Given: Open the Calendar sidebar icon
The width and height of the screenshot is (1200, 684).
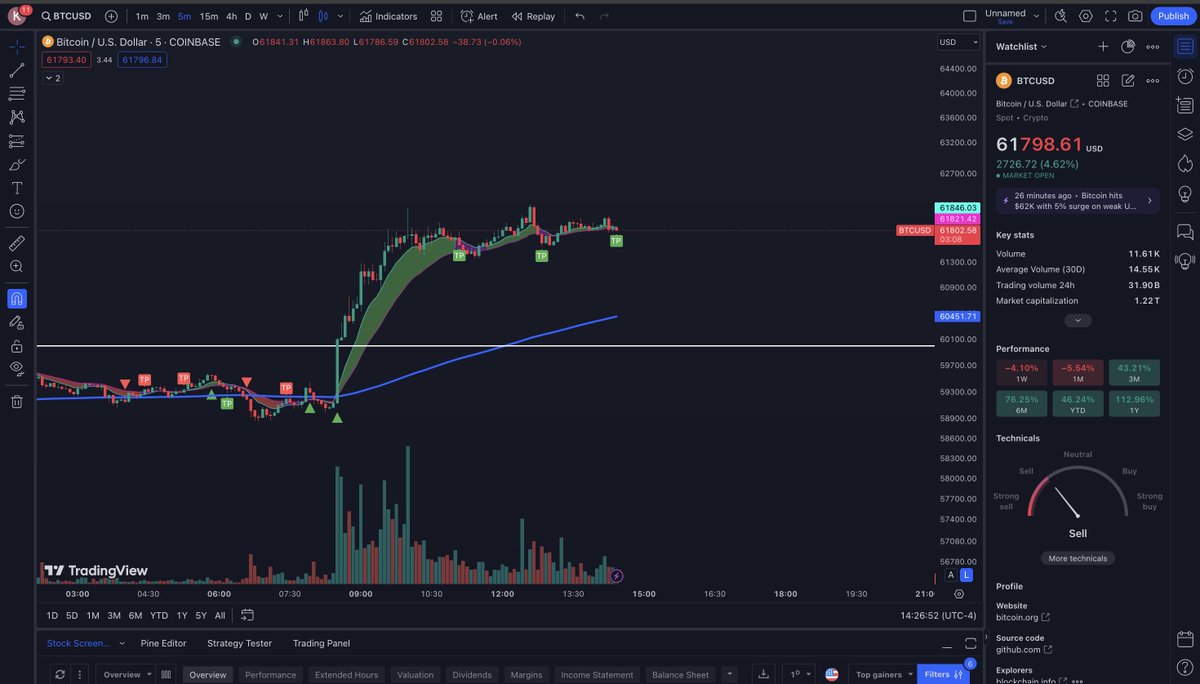Looking at the screenshot, I should coord(1185,638).
